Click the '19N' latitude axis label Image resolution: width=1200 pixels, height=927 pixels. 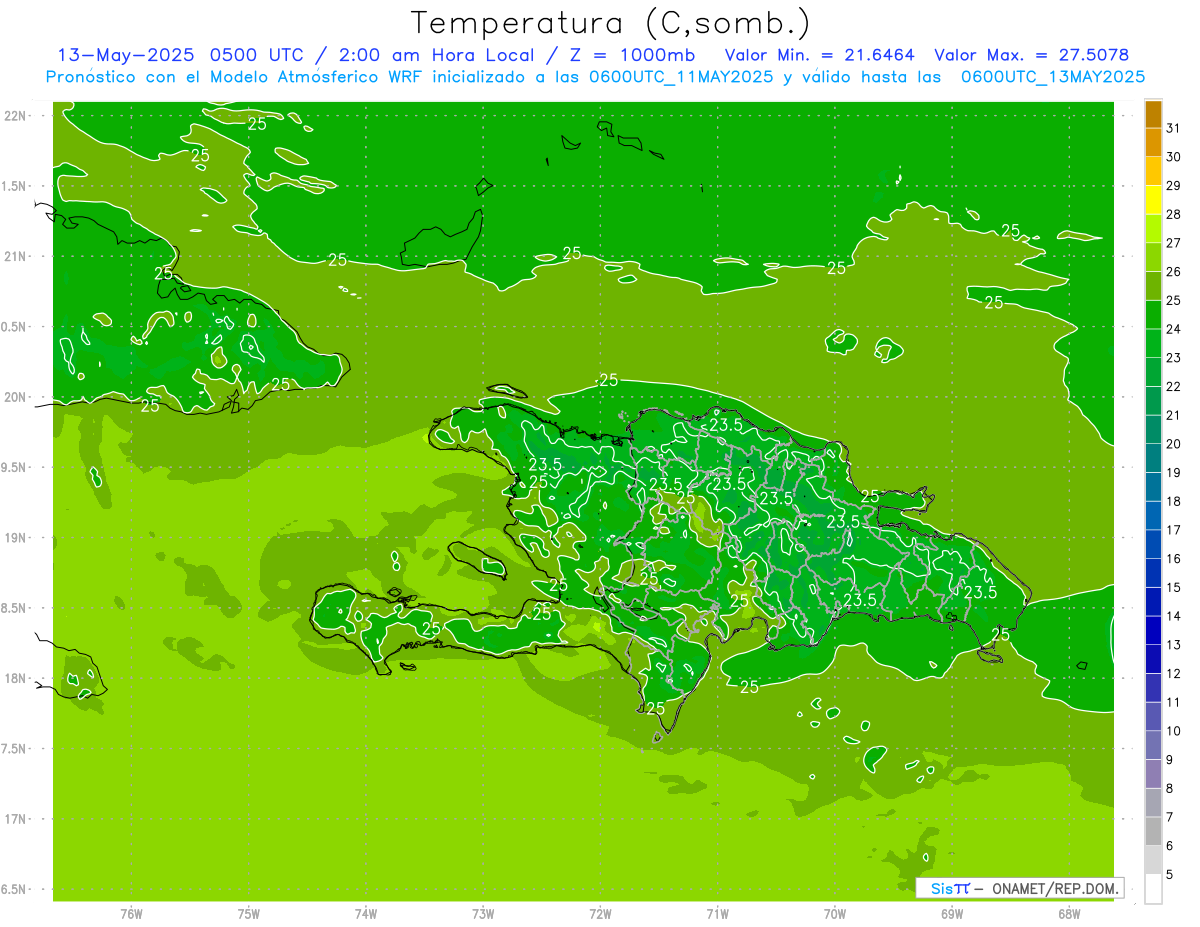click(16, 538)
